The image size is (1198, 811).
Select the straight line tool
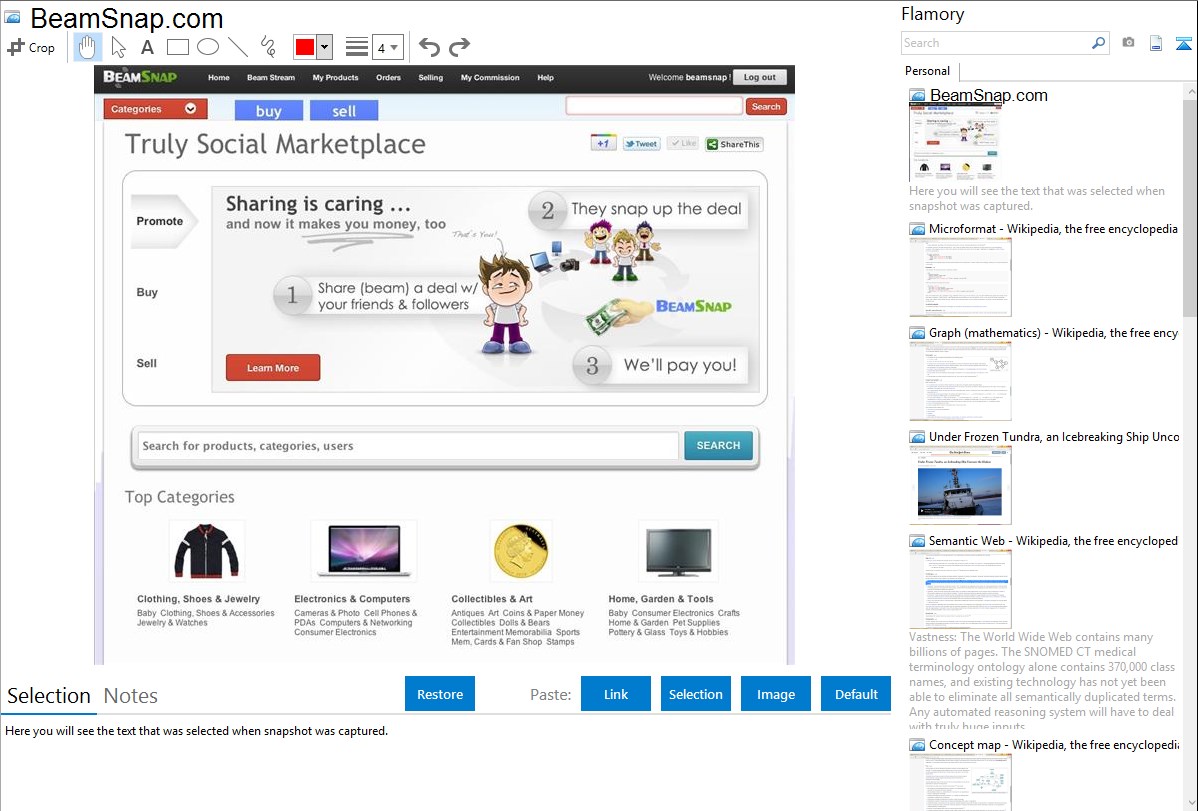click(238, 47)
